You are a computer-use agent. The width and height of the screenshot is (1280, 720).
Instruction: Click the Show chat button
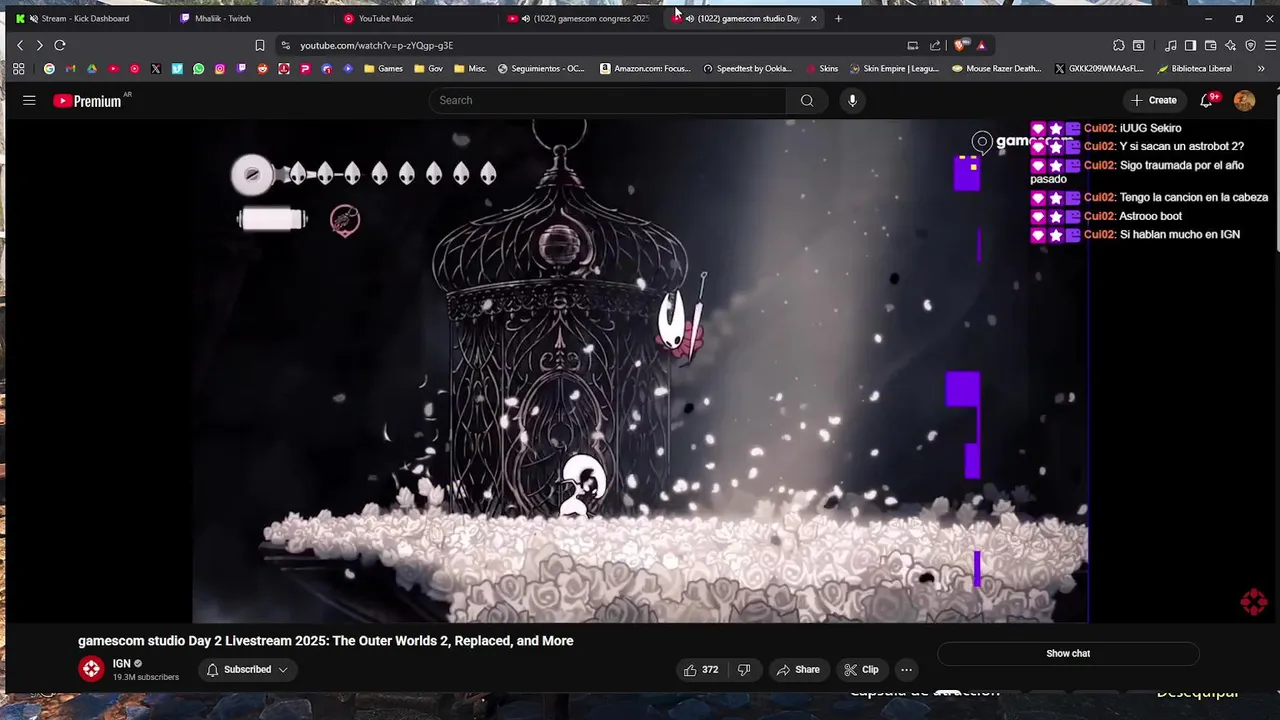coord(1068,654)
